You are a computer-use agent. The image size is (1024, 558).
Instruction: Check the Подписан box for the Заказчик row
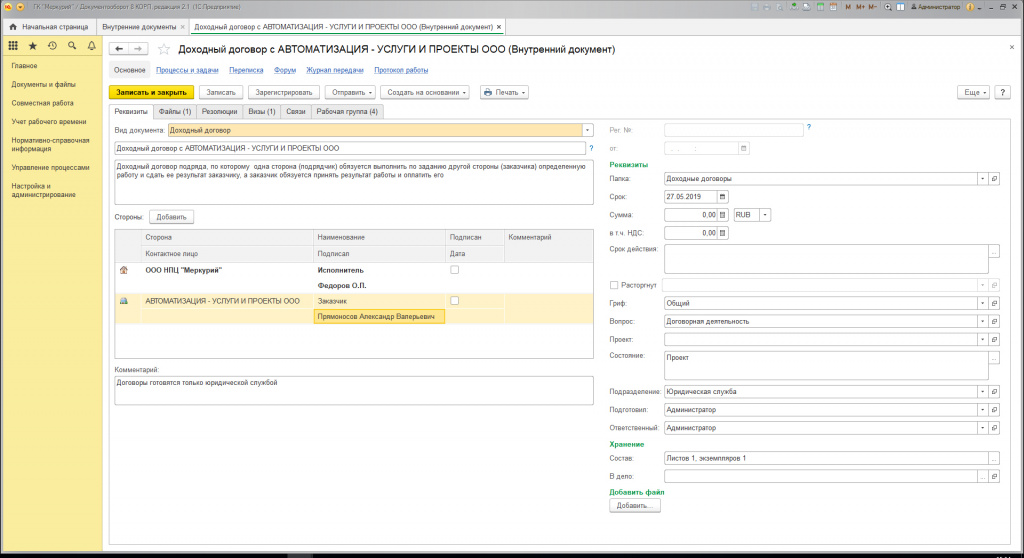[x=455, y=300]
